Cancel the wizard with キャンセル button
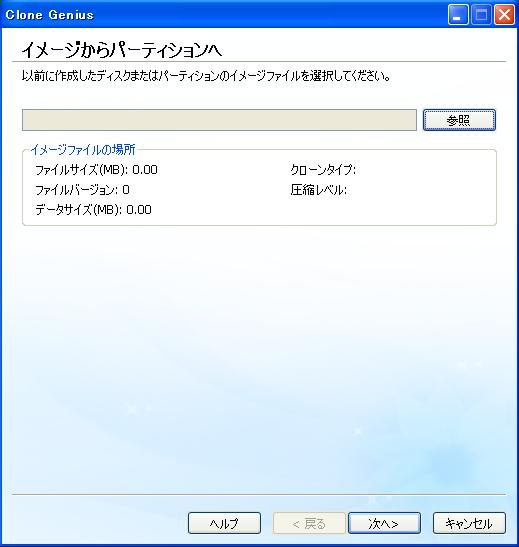The image size is (519, 547). [469, 523]
